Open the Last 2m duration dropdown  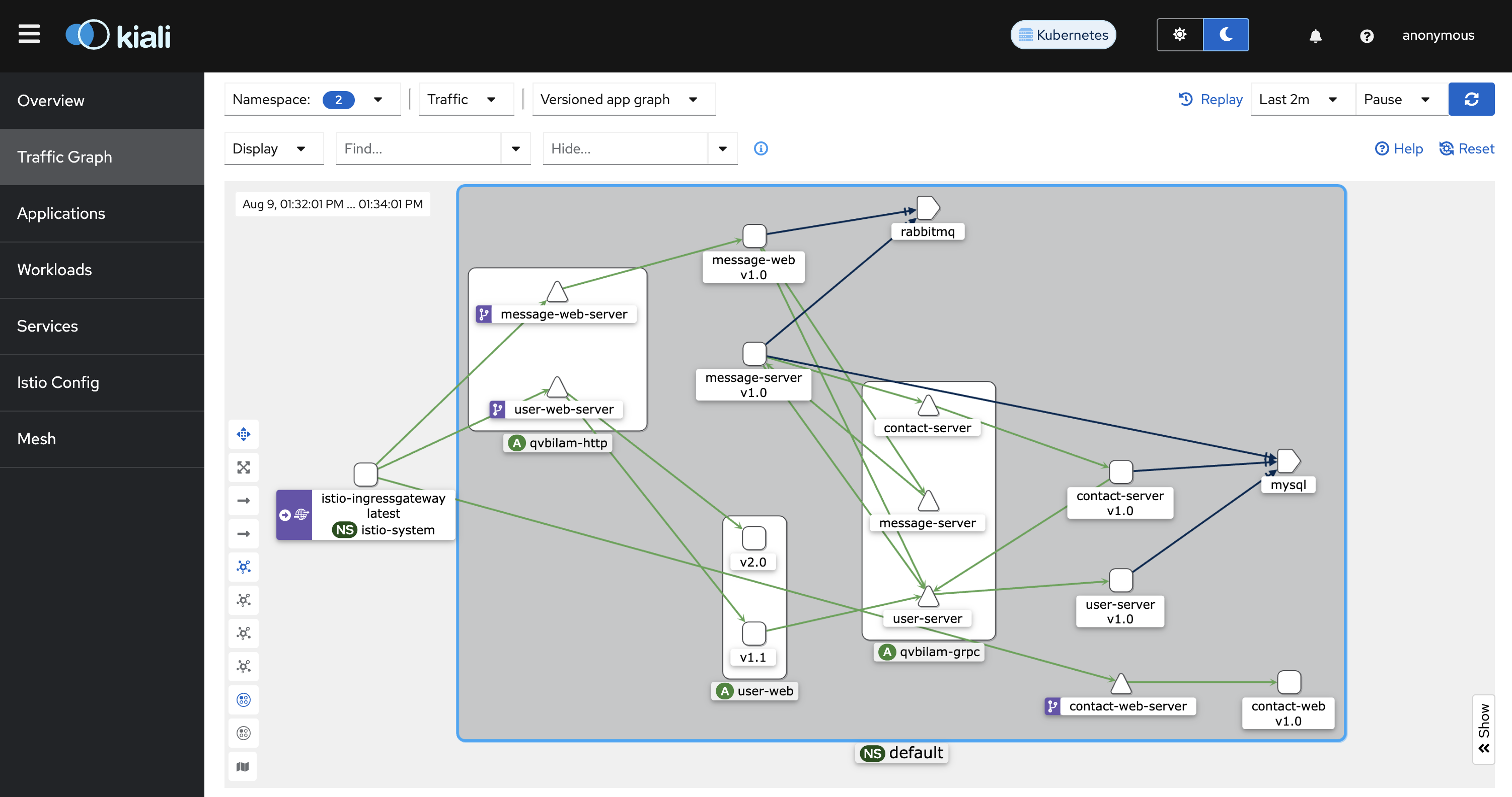1303,99
